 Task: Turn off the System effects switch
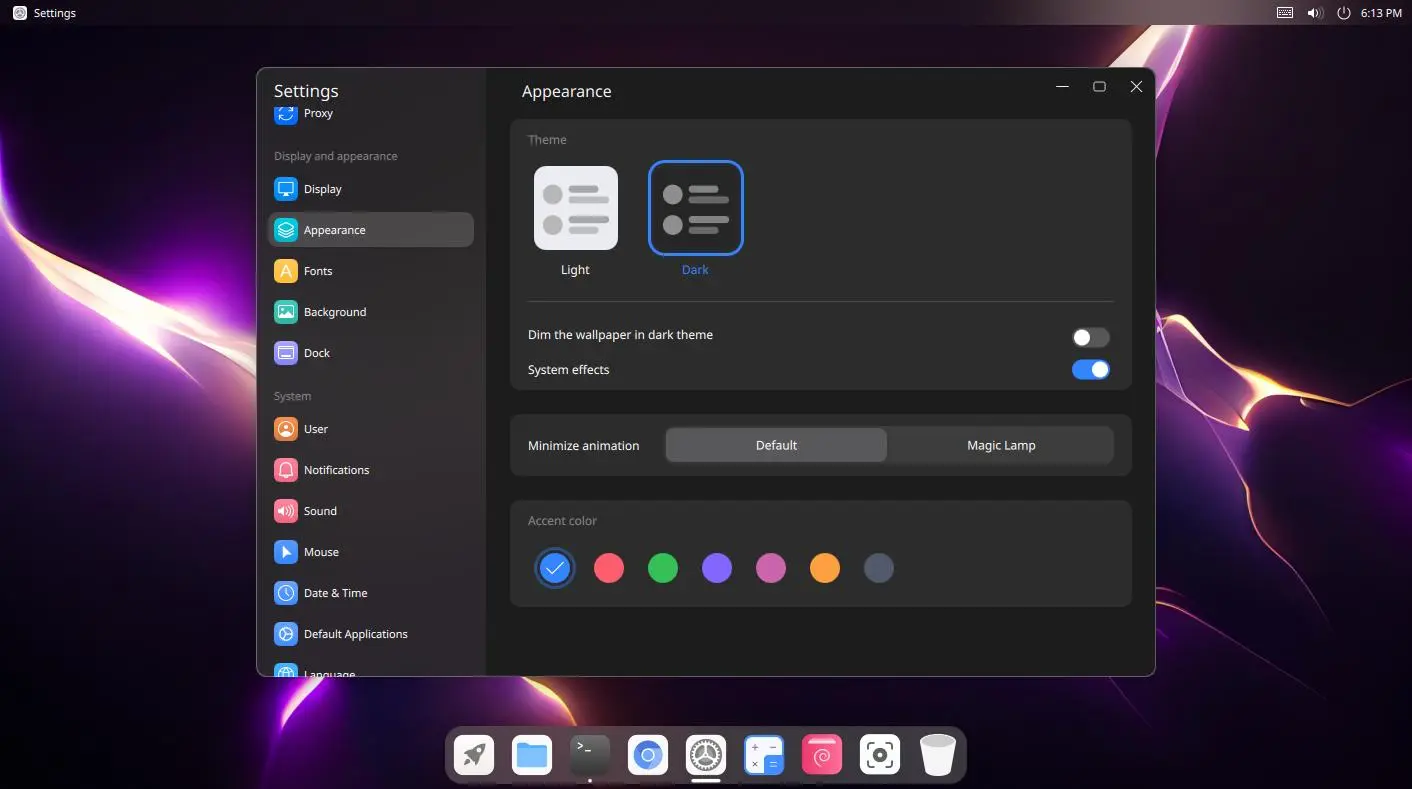1090,370
